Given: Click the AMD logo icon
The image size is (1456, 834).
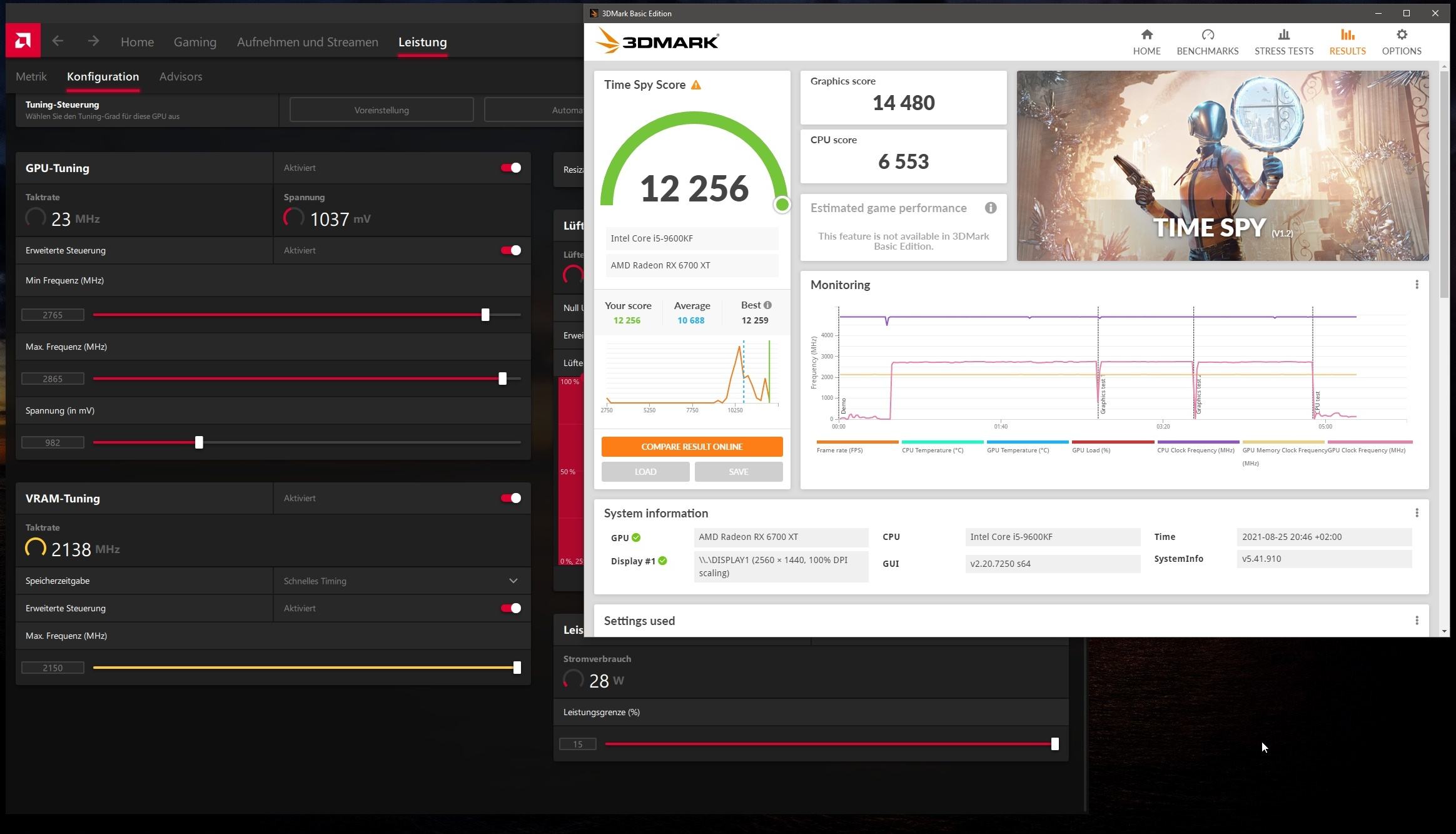Looking at the screenshot, I should click(x=23, y=41).
